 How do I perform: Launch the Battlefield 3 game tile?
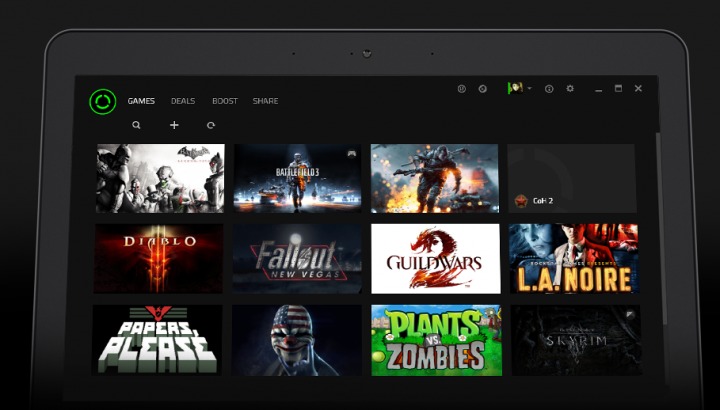(x=297, y=178)
